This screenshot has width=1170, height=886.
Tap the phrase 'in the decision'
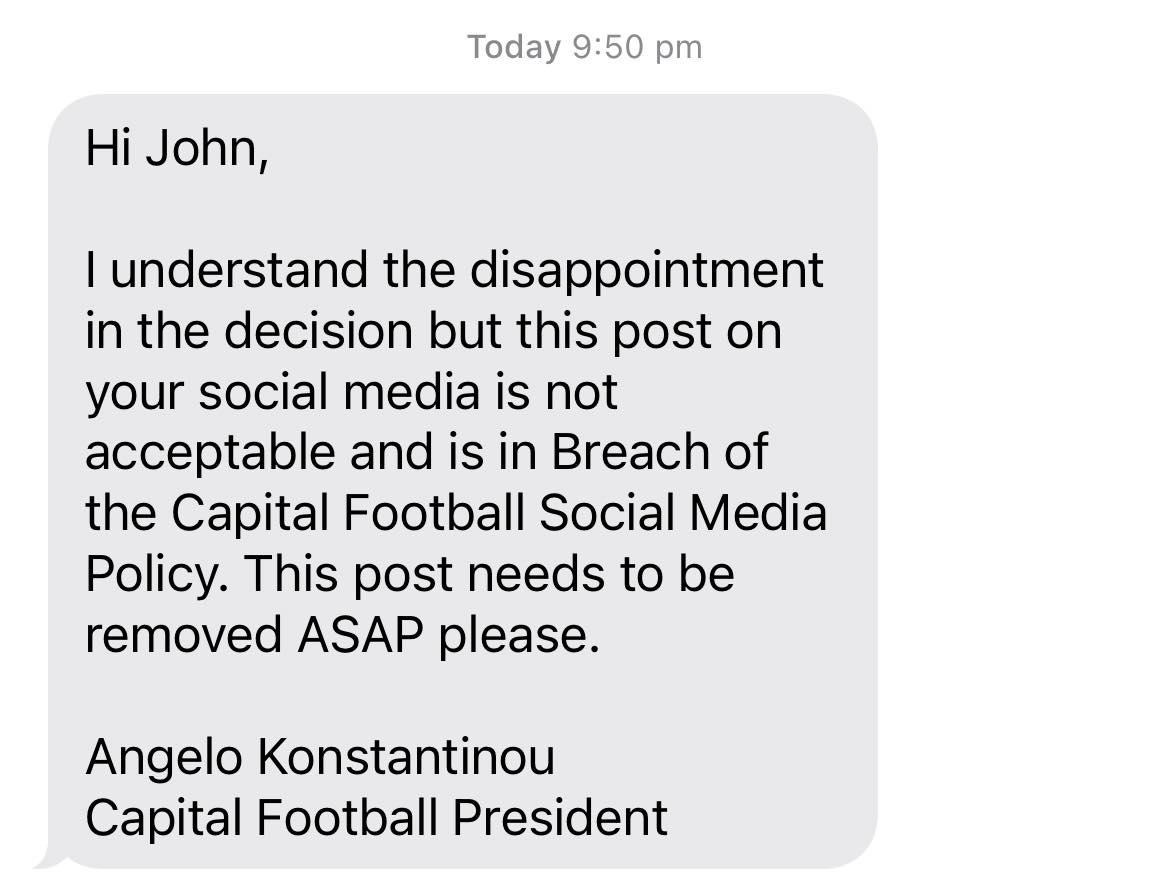pos(249,331)
